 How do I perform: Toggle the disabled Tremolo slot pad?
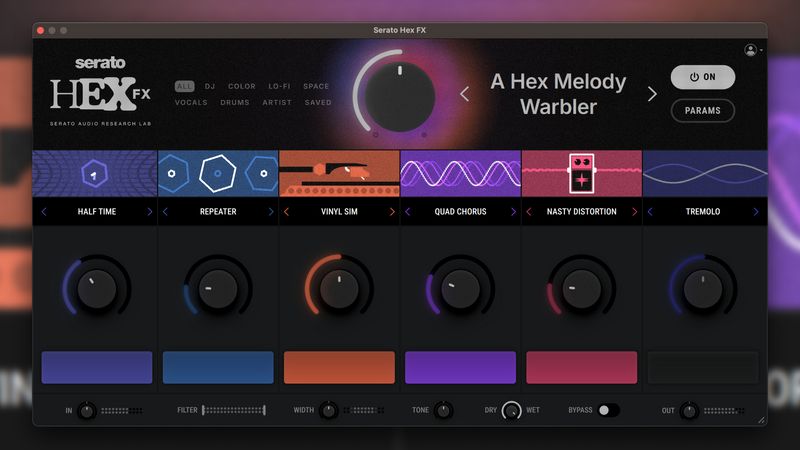point(703,367)
